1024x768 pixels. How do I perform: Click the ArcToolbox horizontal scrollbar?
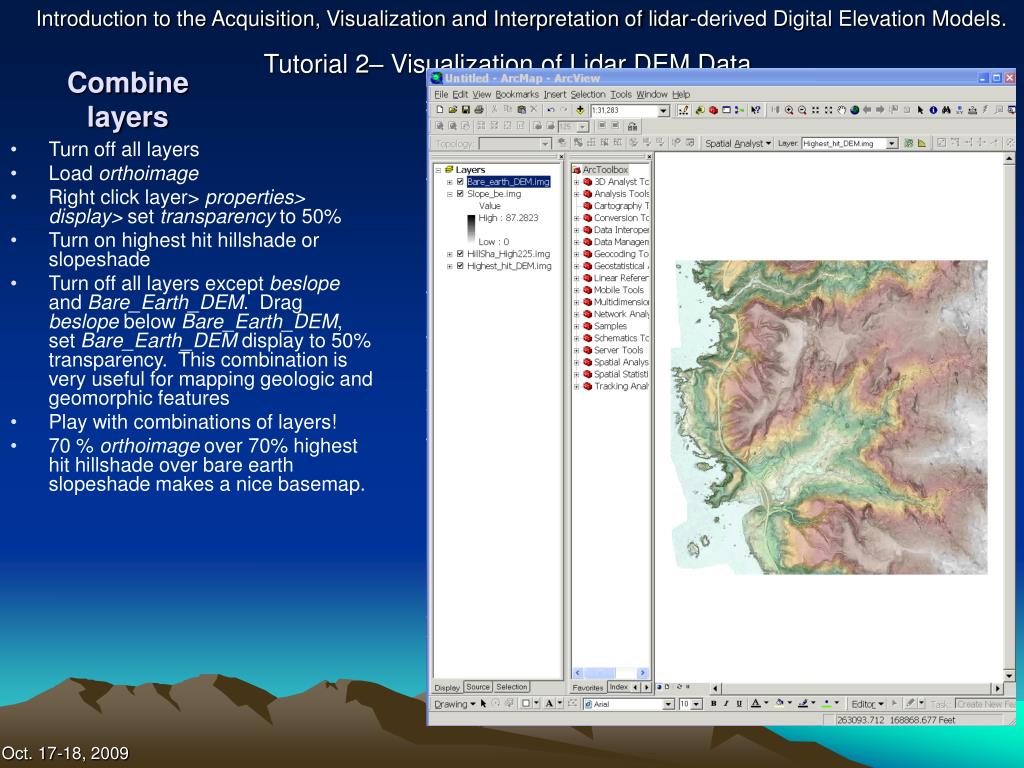[x=611, y=673]
